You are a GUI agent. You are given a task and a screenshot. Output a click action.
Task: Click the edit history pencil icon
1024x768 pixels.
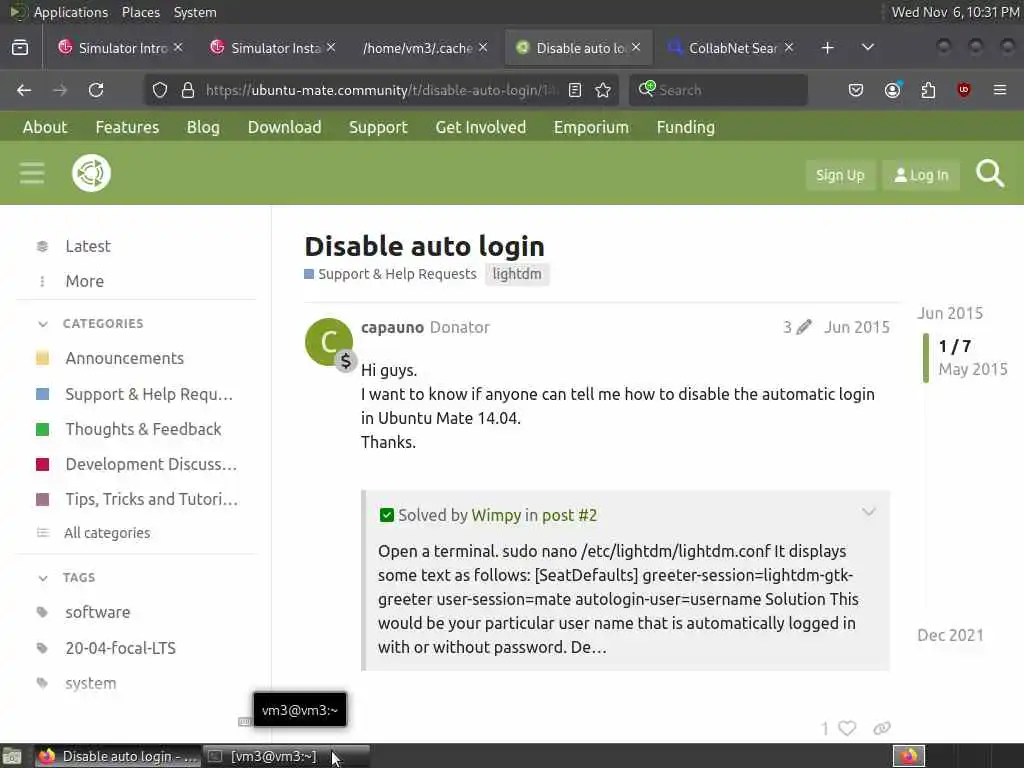coord(804,327)
